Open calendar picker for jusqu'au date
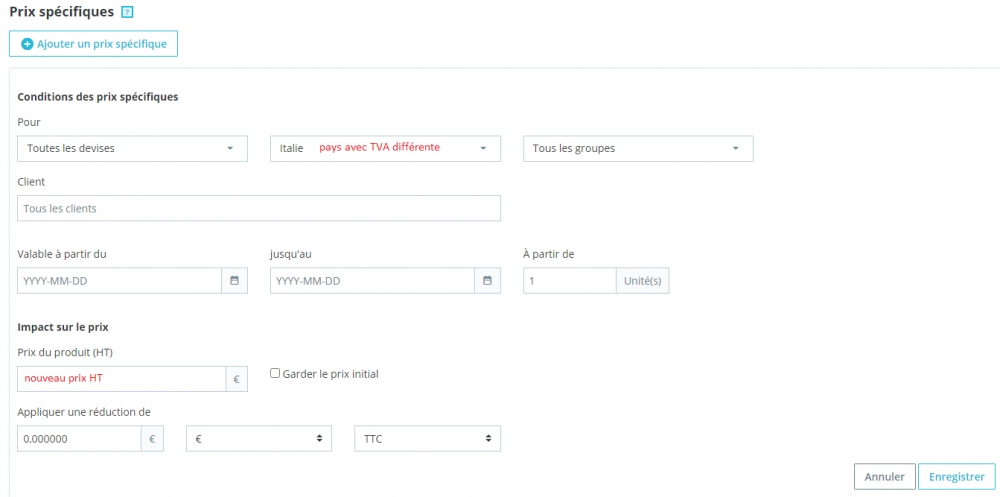The height and width of the screenshot is (497, 1000). tap(487, 281)
